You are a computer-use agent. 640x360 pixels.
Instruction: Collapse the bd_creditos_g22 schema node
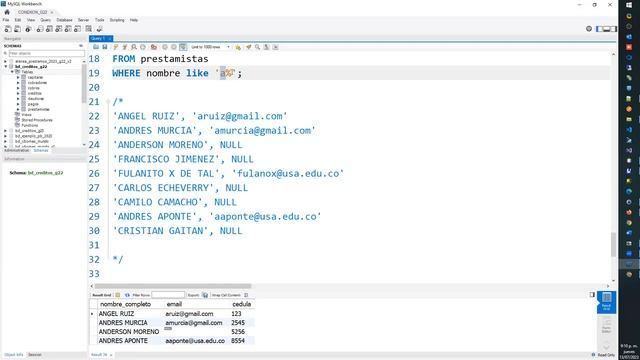(x=6, y=67)
